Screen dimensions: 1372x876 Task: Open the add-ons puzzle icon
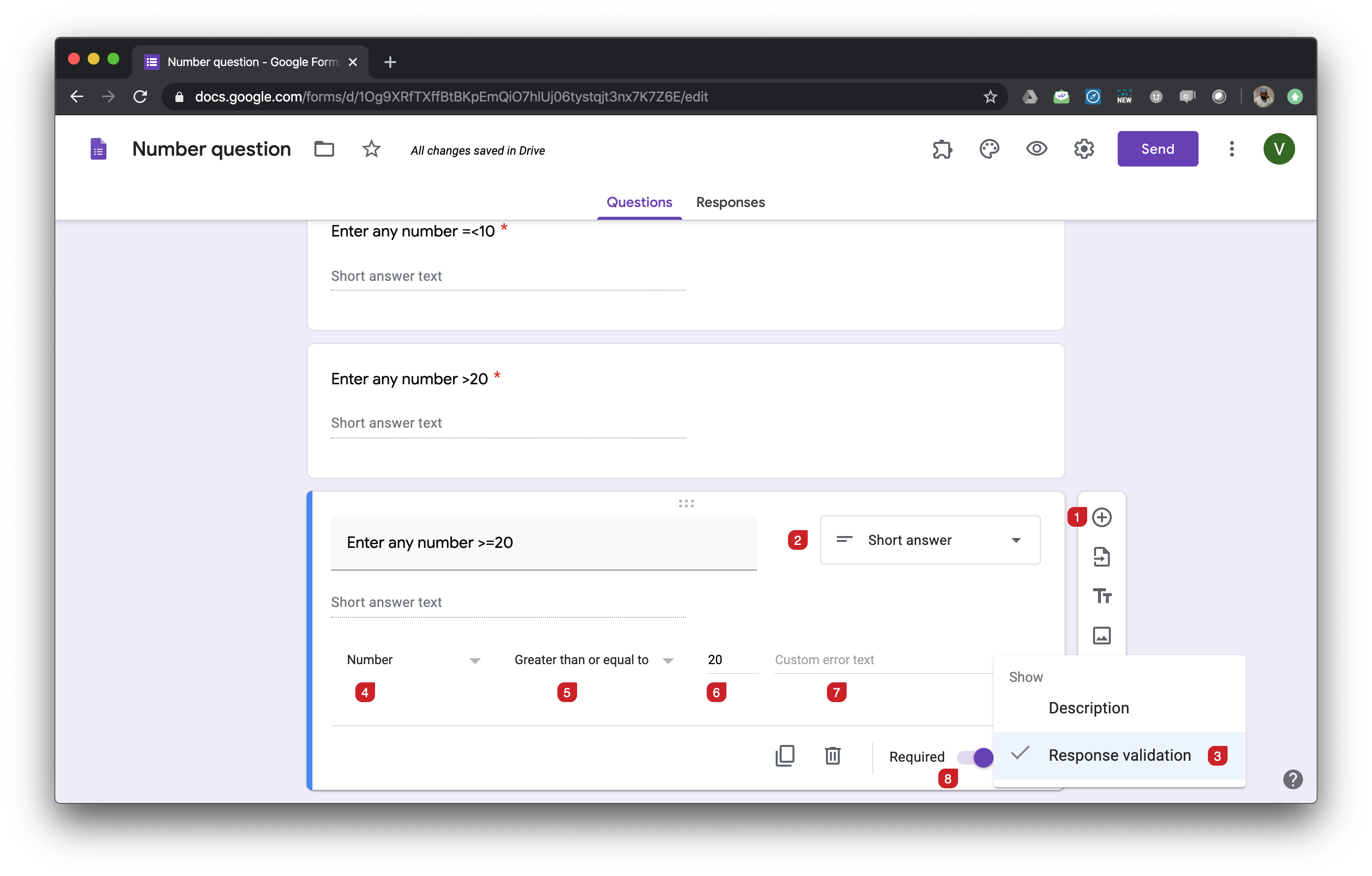click(942, 149)
